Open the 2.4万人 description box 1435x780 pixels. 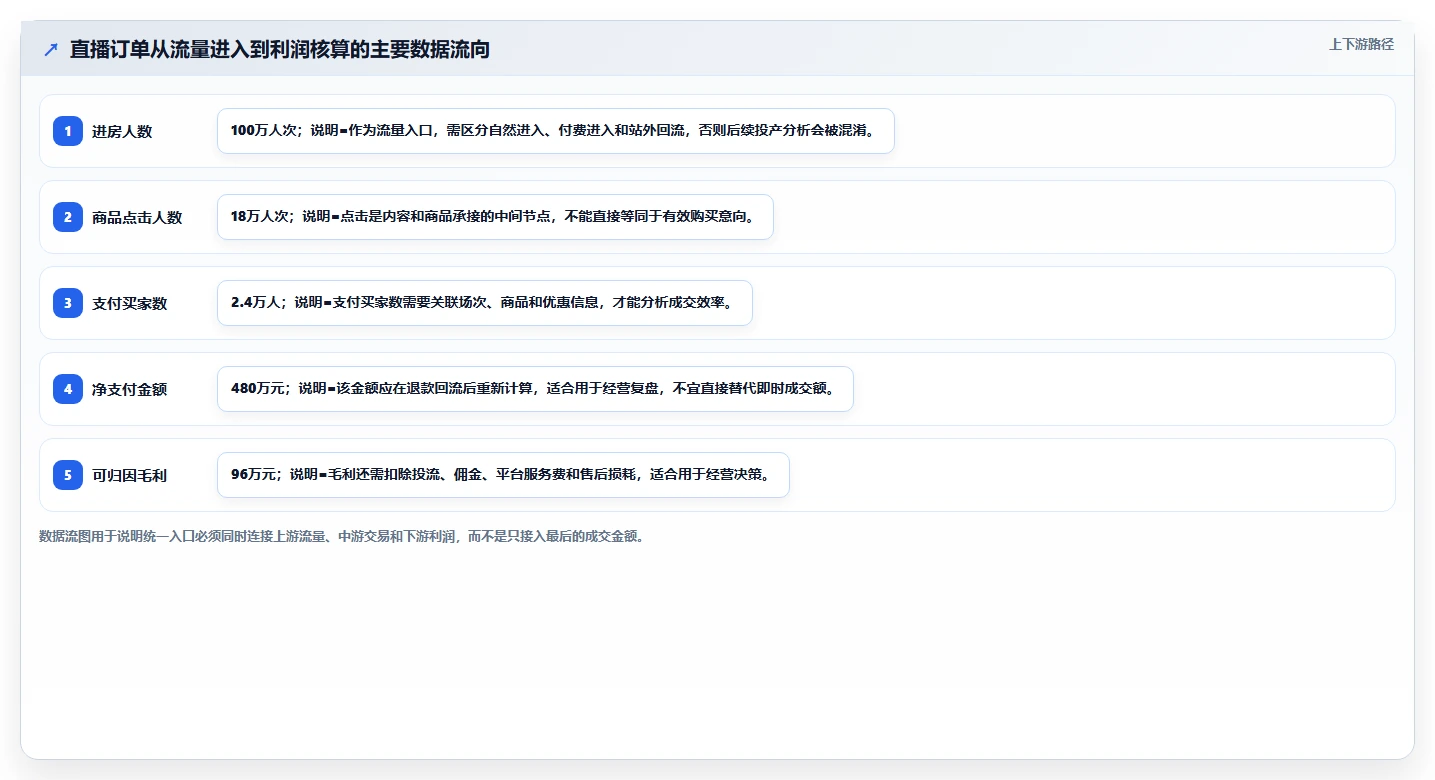(x=485, y=303)
